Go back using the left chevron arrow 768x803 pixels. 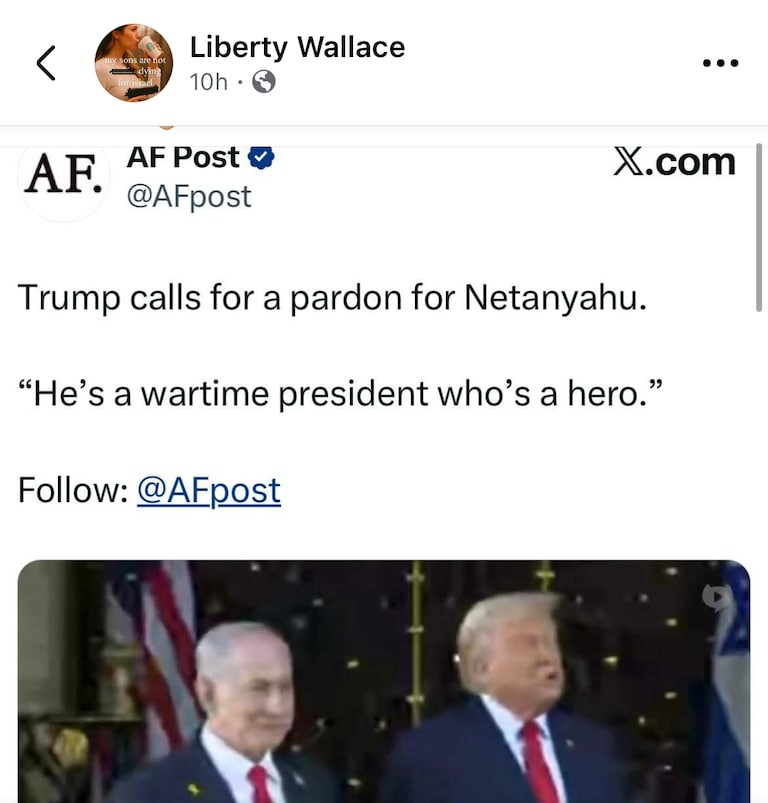[x=46, y=63]
